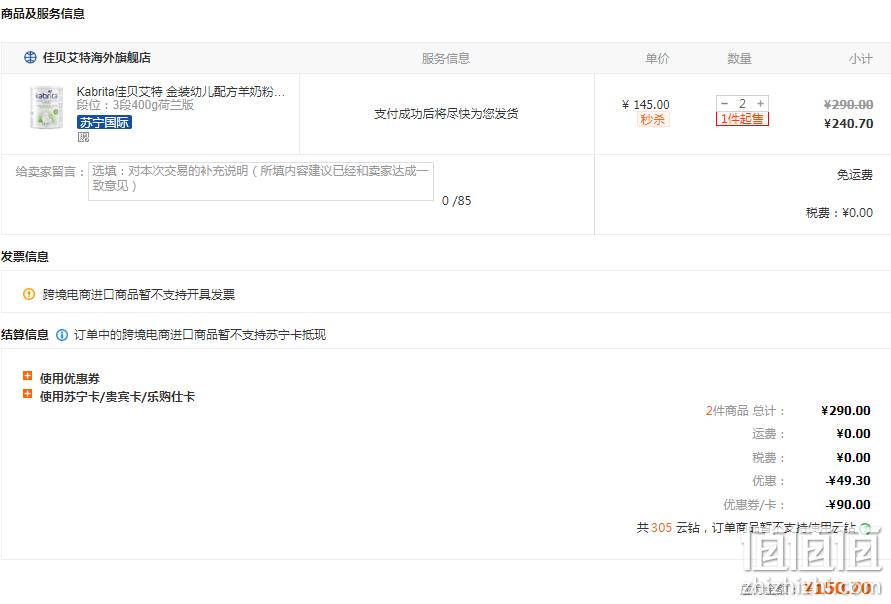The height and width of the screenshot is (604, 891).
Task: Click the 1件起售 label under quantity
Action: [x=742, y=119]
